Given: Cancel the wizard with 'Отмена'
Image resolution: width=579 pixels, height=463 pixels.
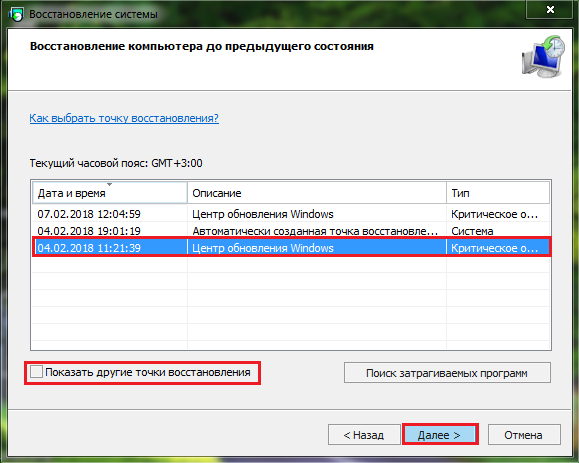Looking at the screenshot, I should click(x=524, y=435).
